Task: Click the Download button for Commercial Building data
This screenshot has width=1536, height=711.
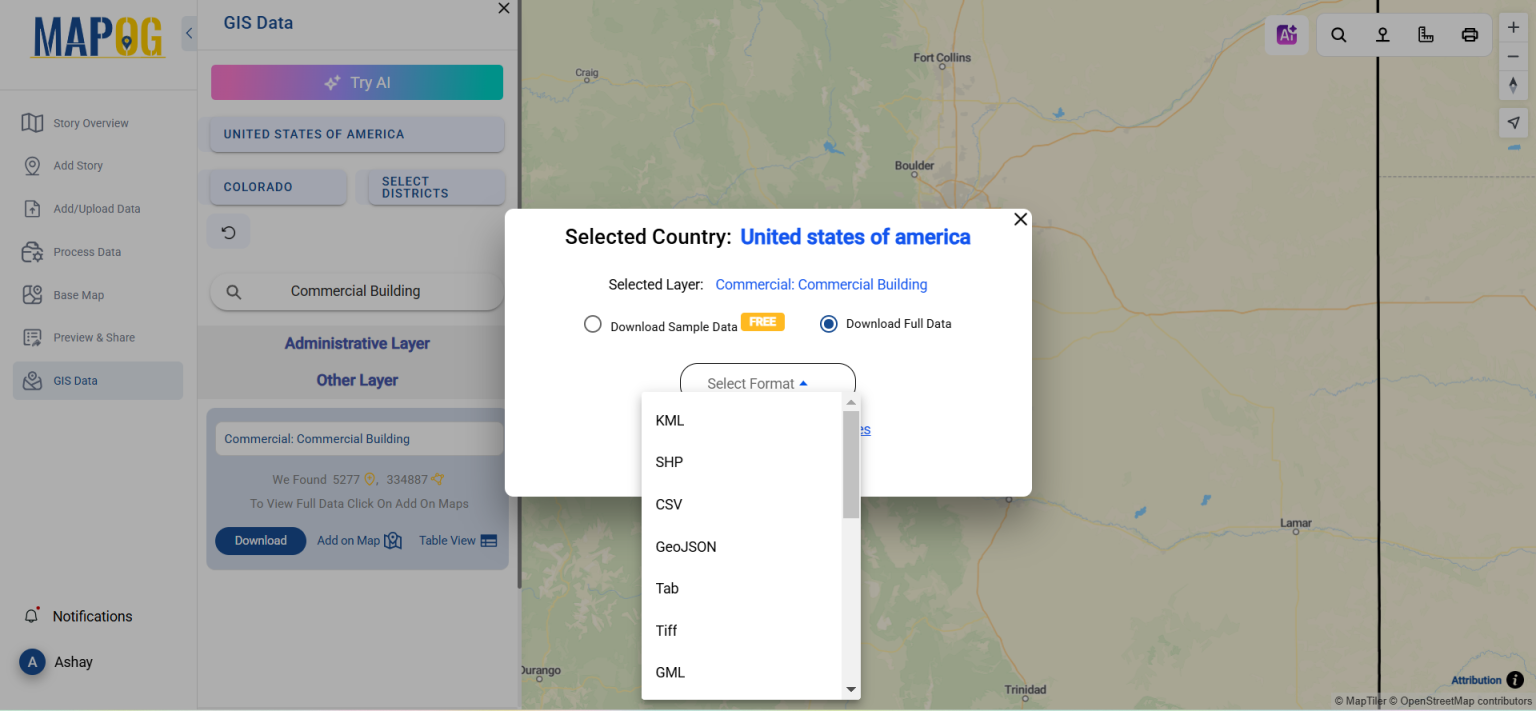Action: [x=260, y=540]
